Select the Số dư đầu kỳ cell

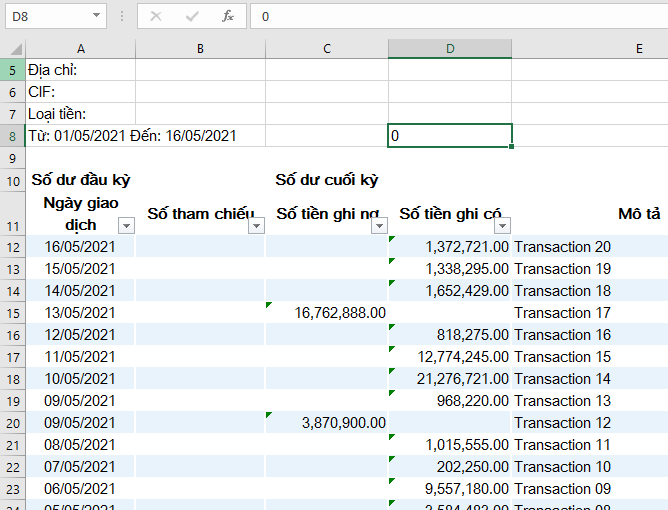pos(81,181)
